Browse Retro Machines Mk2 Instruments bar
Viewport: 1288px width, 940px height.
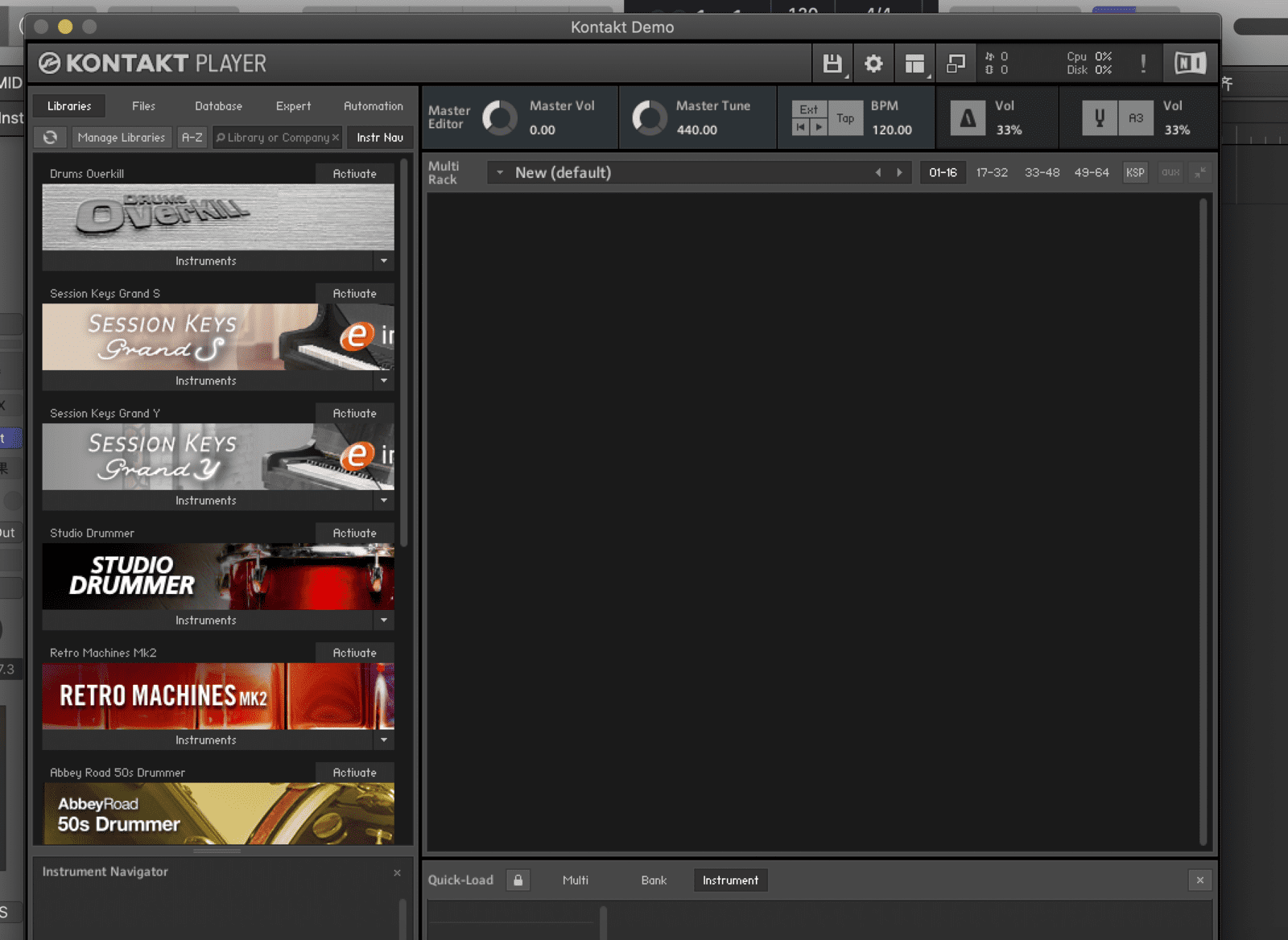click(207, 740)
